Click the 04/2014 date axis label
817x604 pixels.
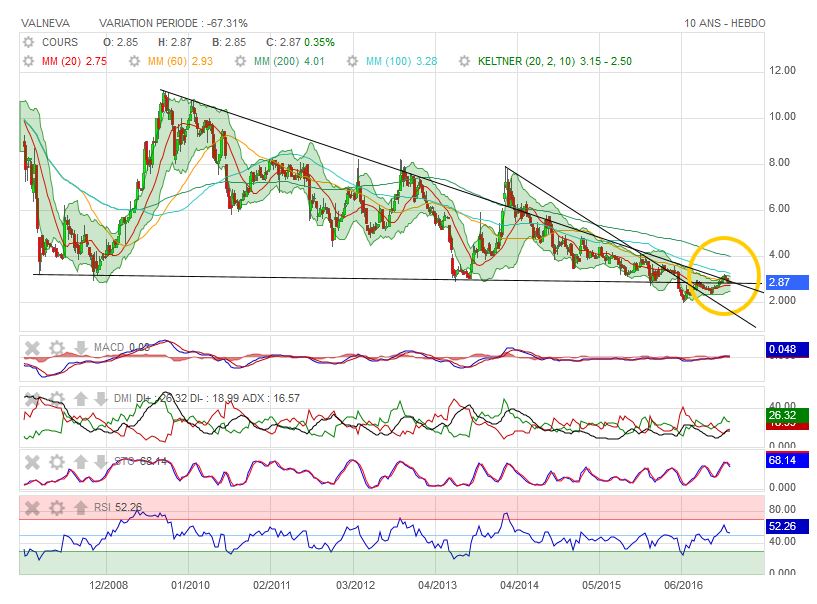click(519, 585)
